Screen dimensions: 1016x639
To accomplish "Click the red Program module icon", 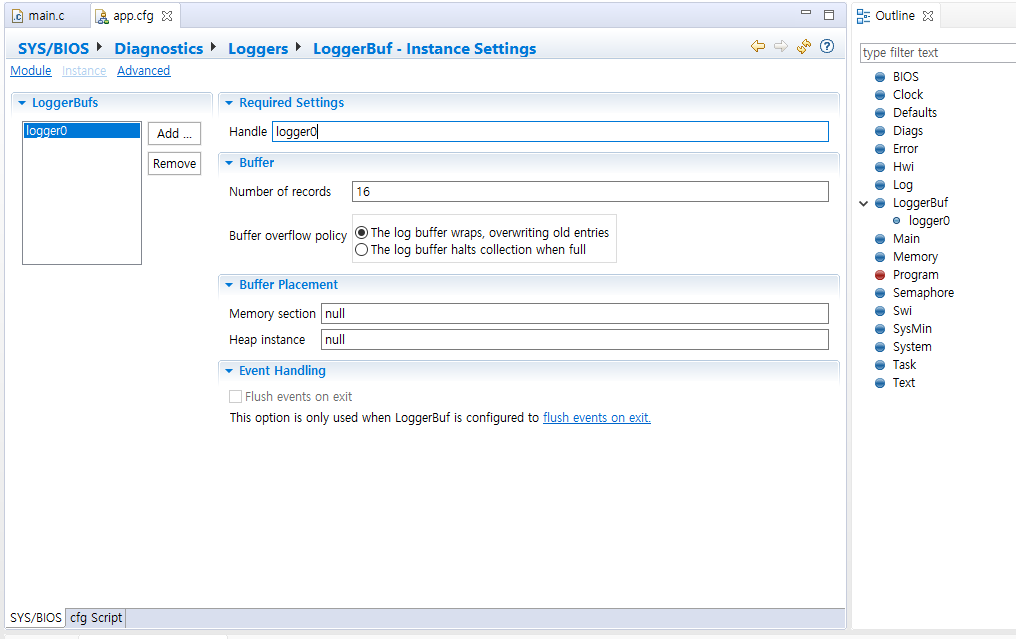I will click(x=880, y=275).
